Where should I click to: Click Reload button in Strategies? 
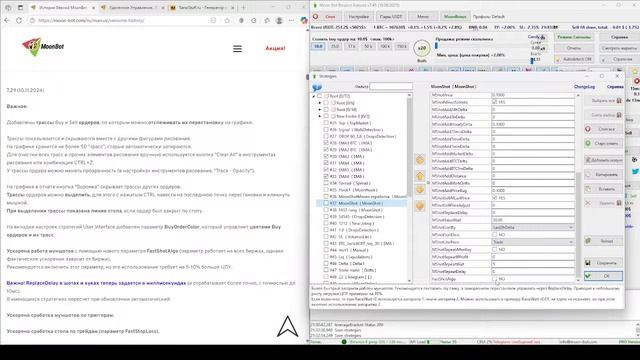click(603, 241)
